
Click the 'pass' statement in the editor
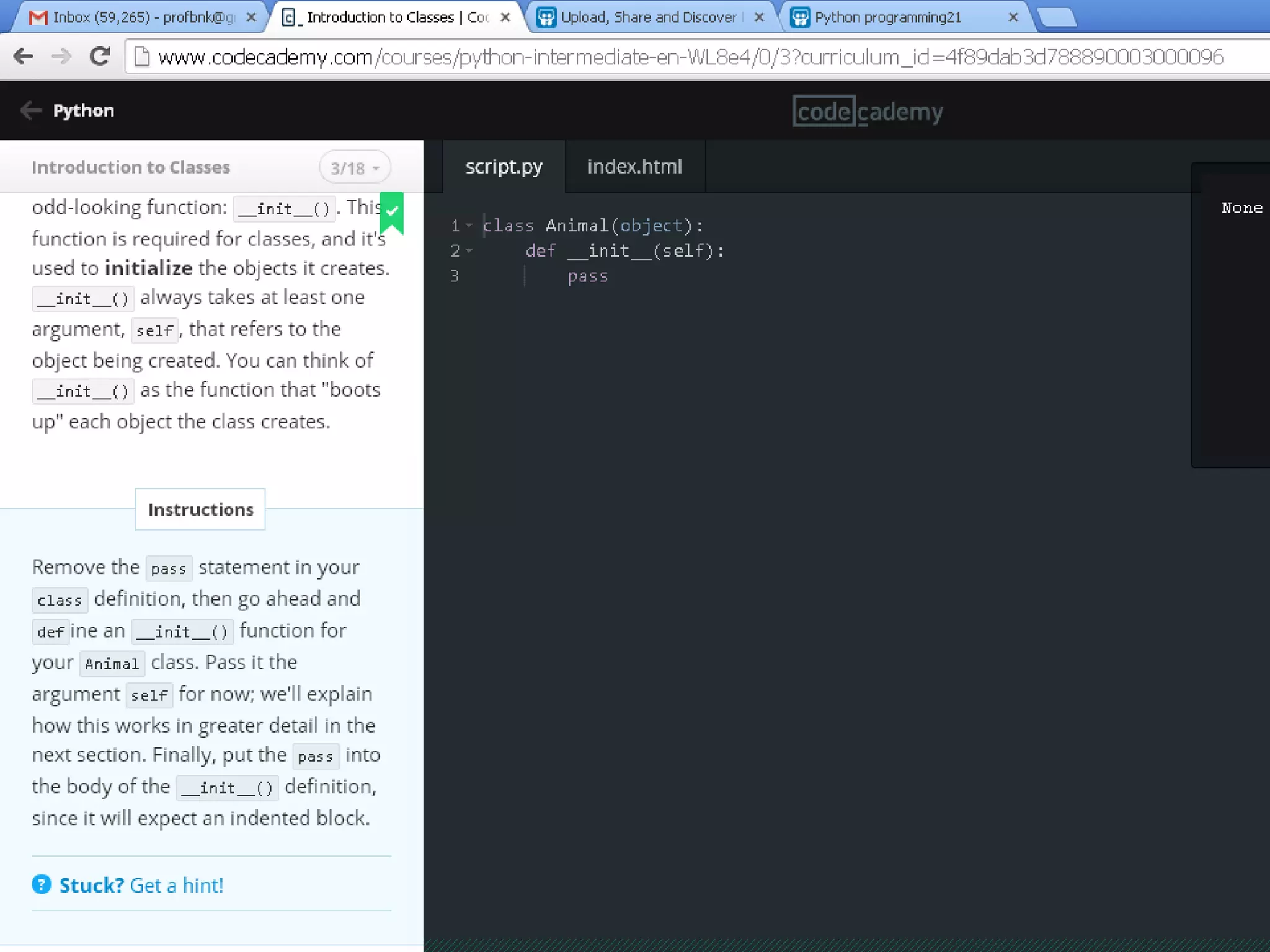[588, 276]
